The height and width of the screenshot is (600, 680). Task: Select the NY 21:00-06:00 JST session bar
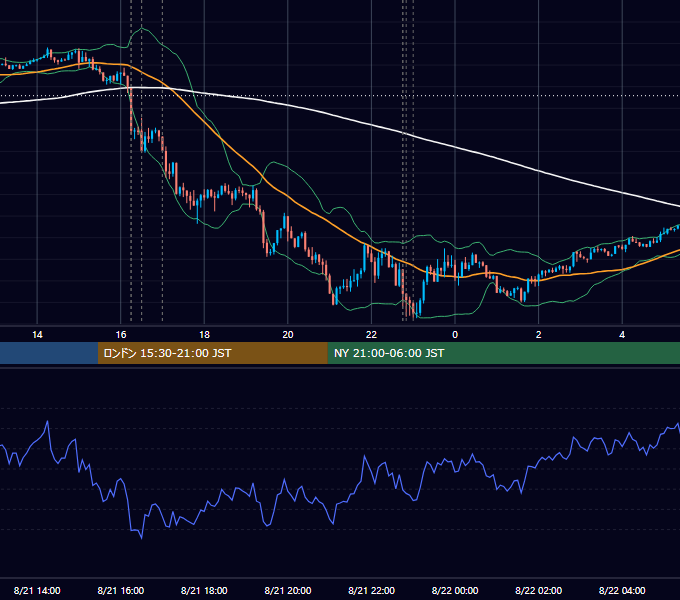503,353
